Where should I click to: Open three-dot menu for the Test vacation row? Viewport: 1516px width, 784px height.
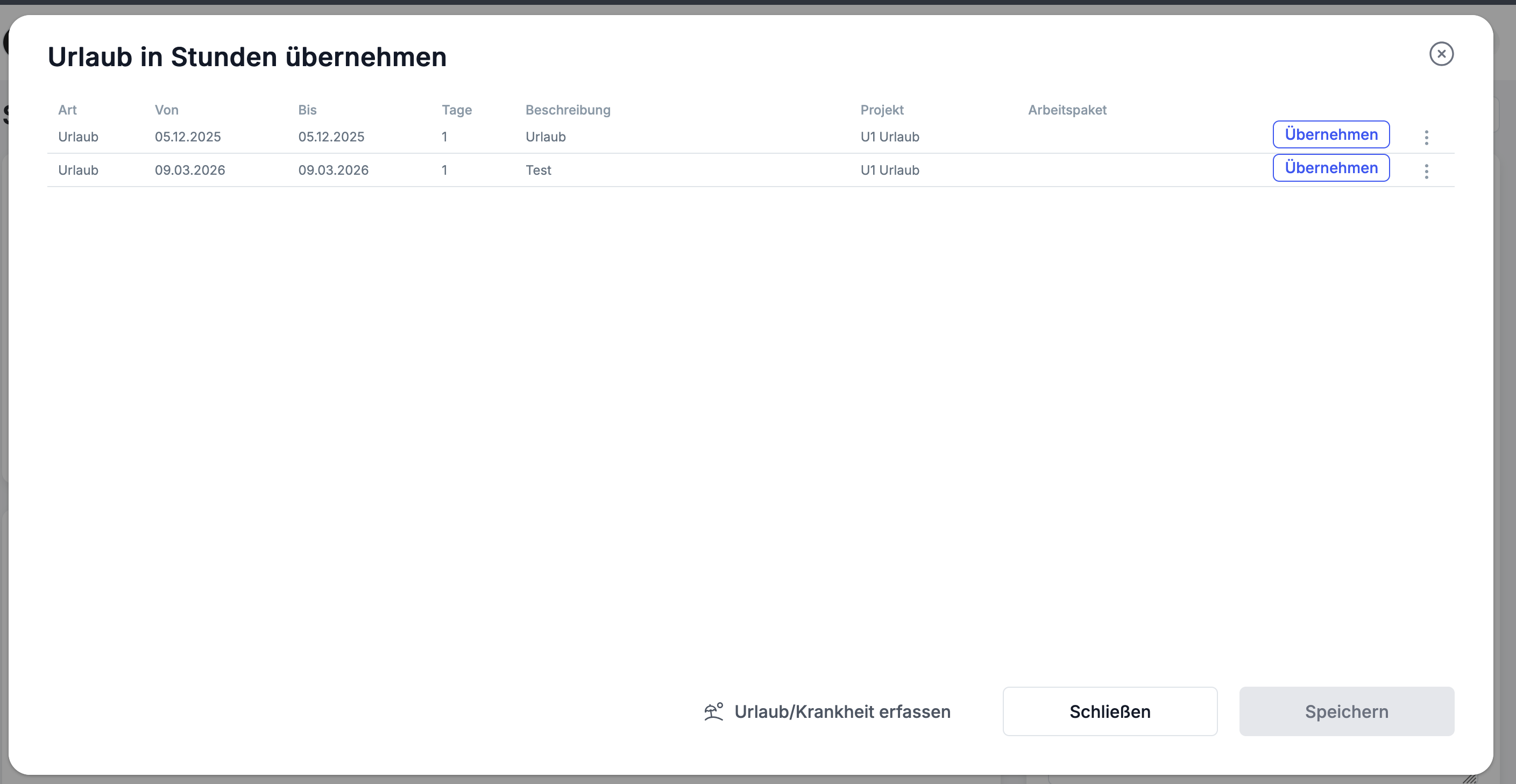pyautogui.click(x=1426, y=171)
